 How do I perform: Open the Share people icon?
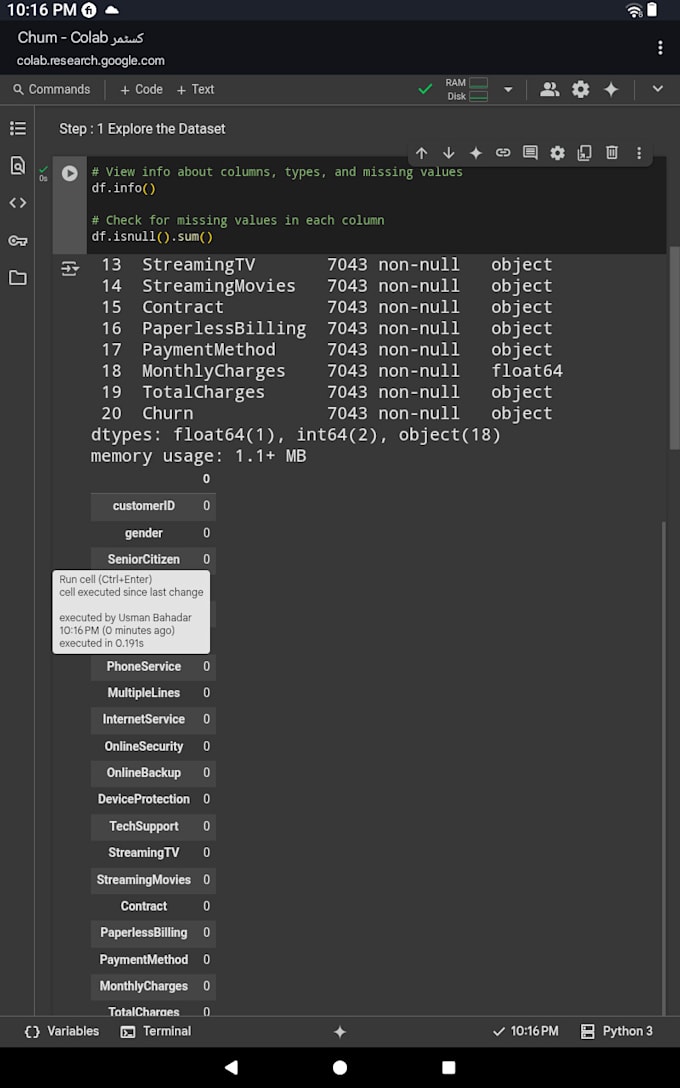point(549,89)
